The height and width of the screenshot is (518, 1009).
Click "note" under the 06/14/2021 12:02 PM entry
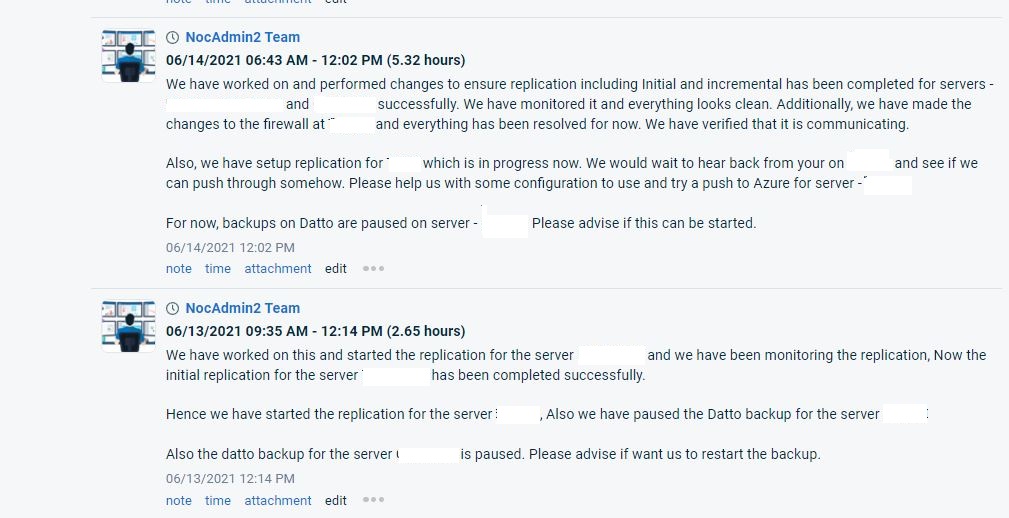[179, 268]
